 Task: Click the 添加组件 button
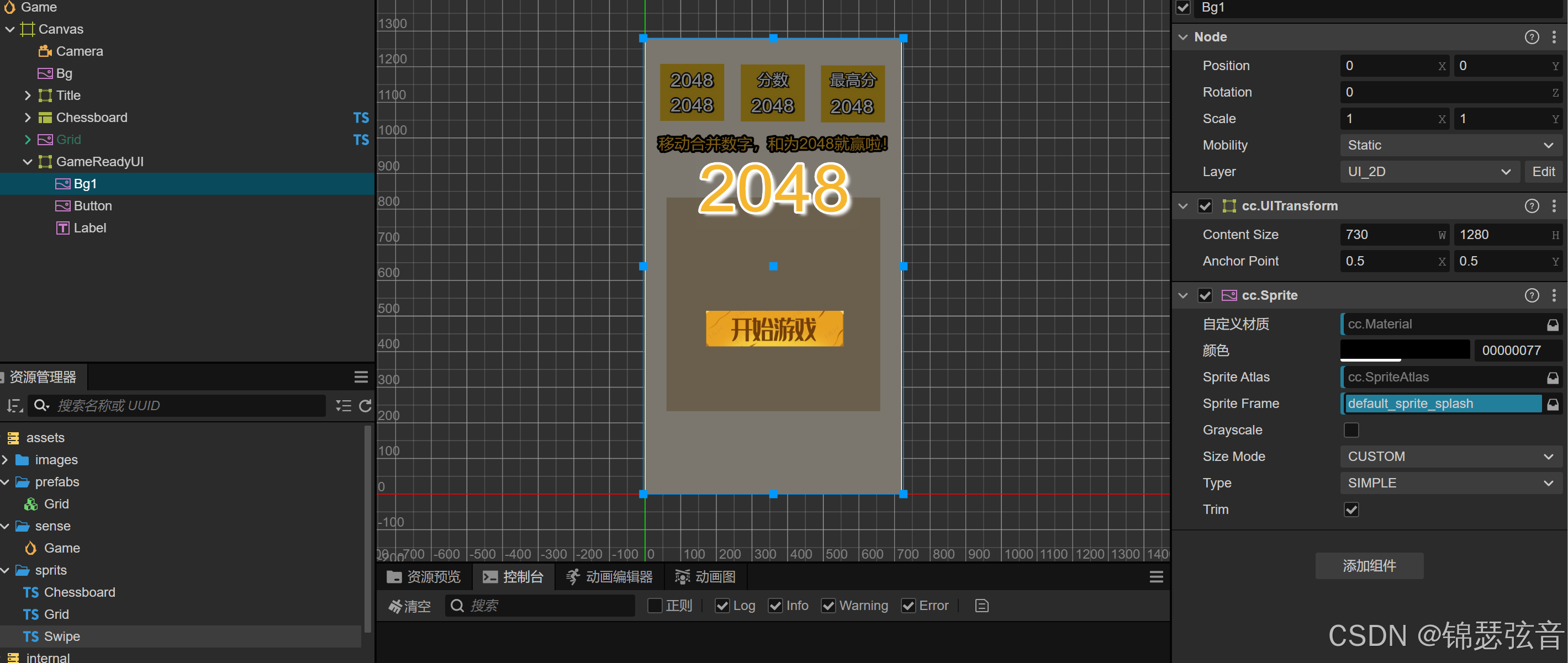(x=1369, y=566)
